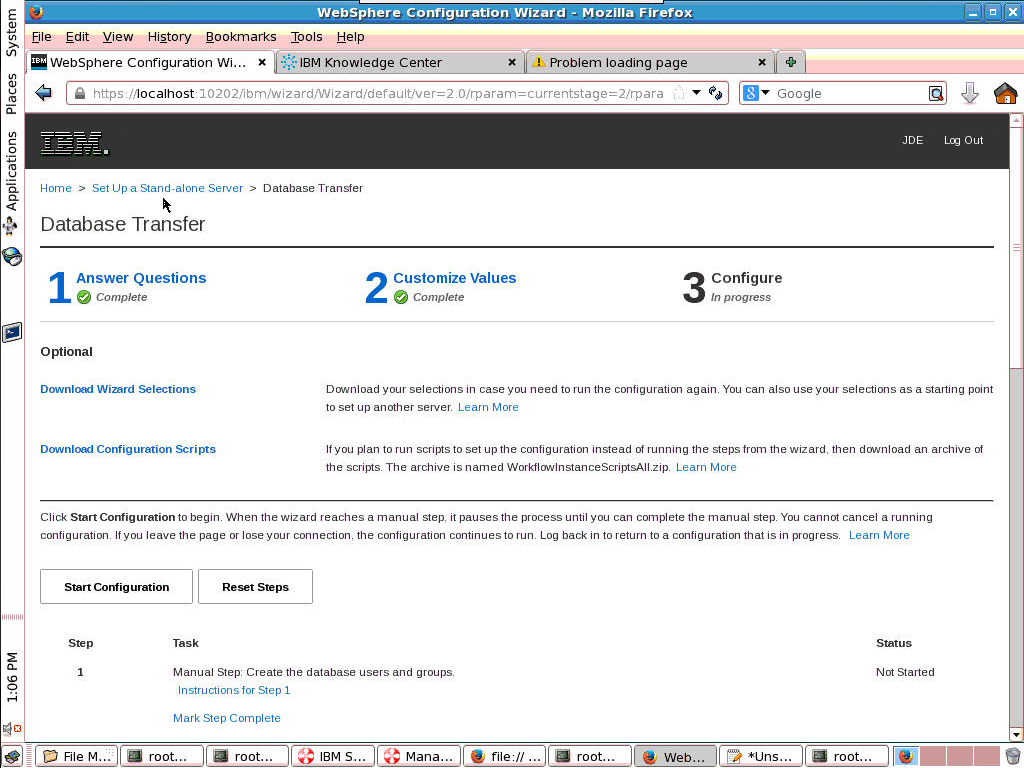The image size is (1024, 768).
Task: Open the Edit menu
Action: click(77, 37)
